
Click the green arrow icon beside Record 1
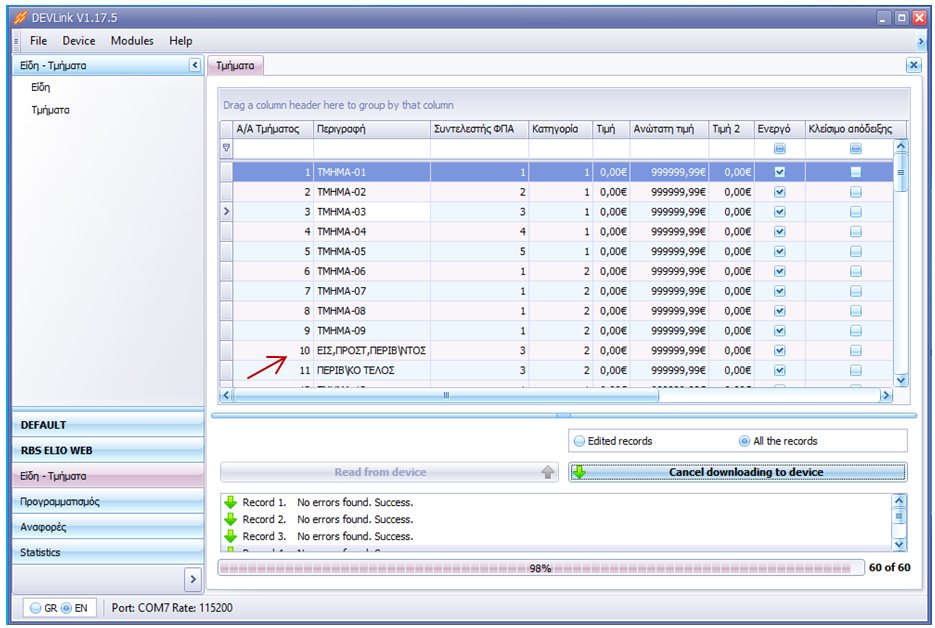click(x=230, y=502)
